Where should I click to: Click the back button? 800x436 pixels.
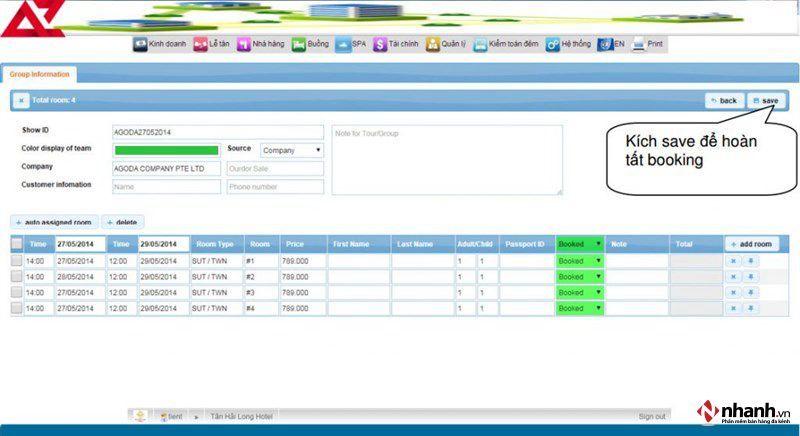tap(724, 100)
